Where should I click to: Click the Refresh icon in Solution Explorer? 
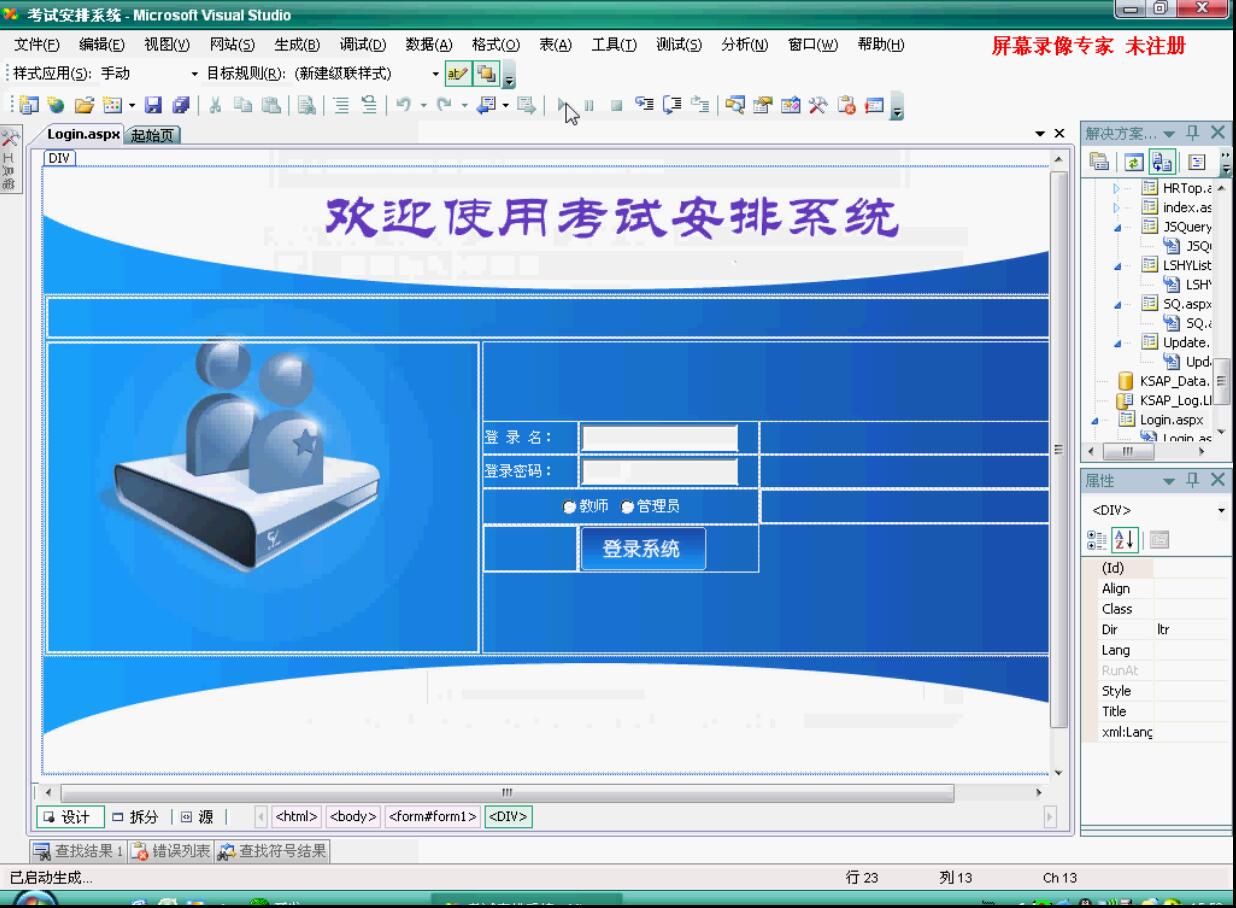pyautogui.click(x=1134, y=162)
